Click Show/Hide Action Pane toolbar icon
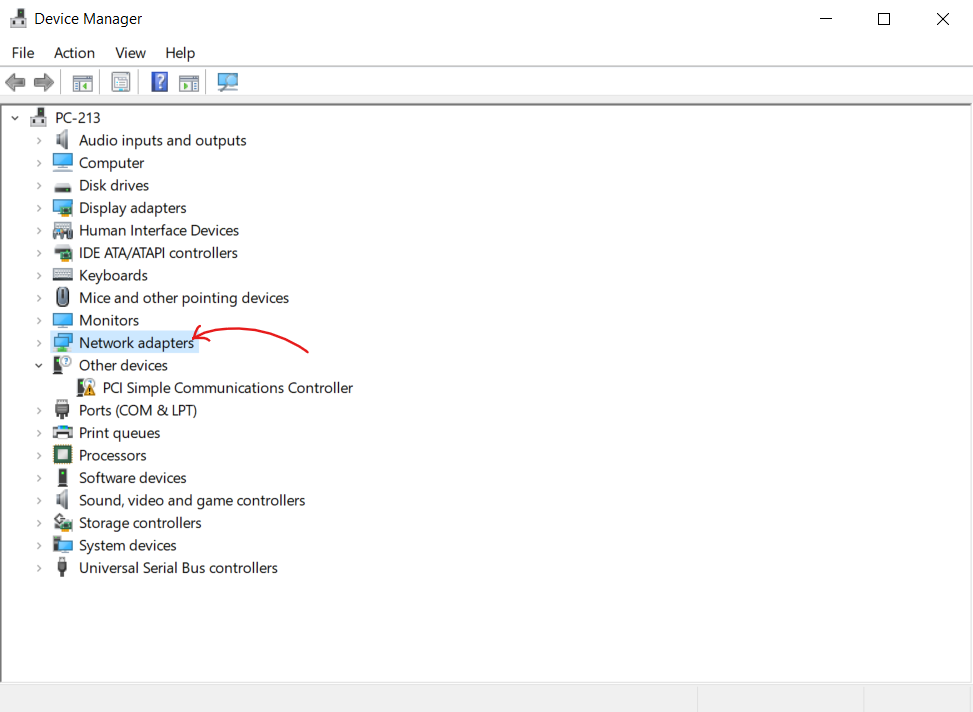Screen dimensions: 973x712 189,83
